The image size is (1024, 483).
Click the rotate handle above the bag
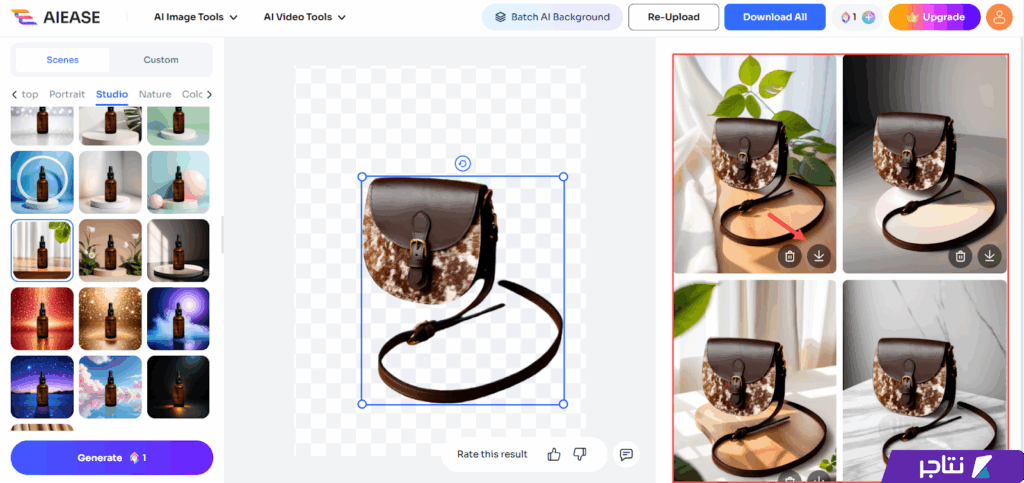462,164
